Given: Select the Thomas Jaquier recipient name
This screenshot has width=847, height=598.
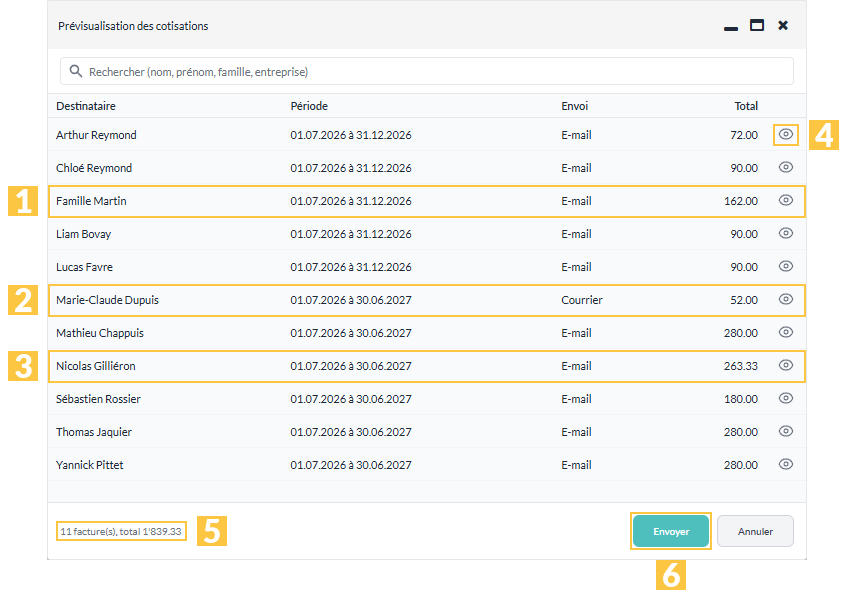Looking at the screenshot, I should click(94, 432).
